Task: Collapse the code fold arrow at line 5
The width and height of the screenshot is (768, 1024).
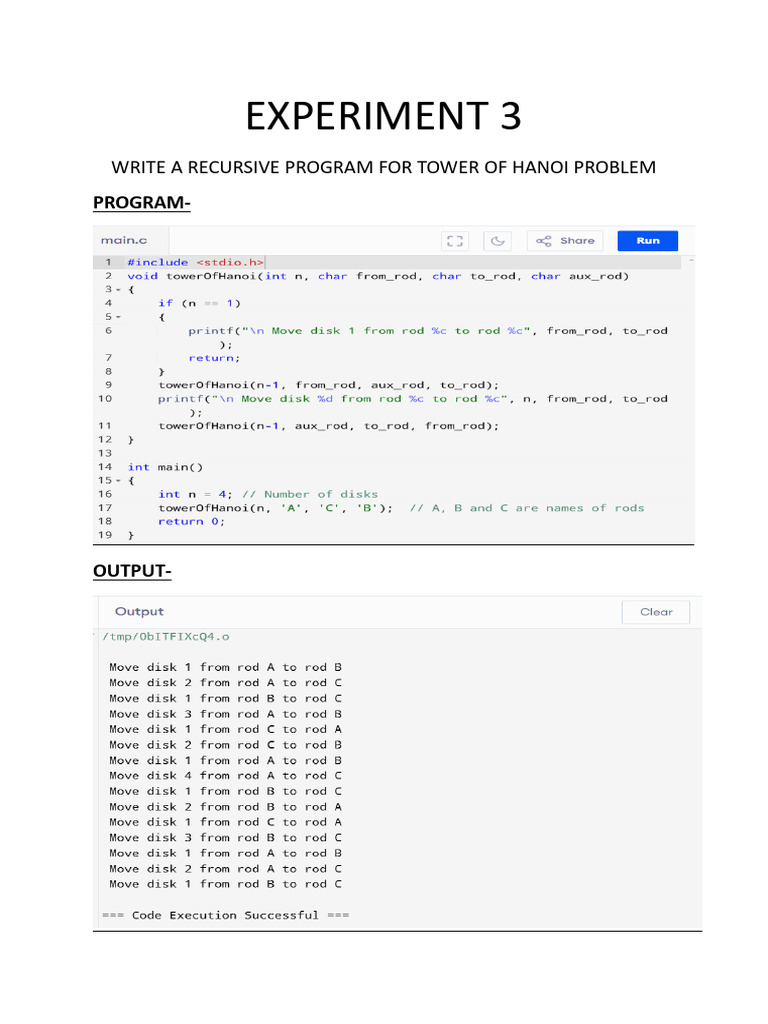Action: point(119,317)
